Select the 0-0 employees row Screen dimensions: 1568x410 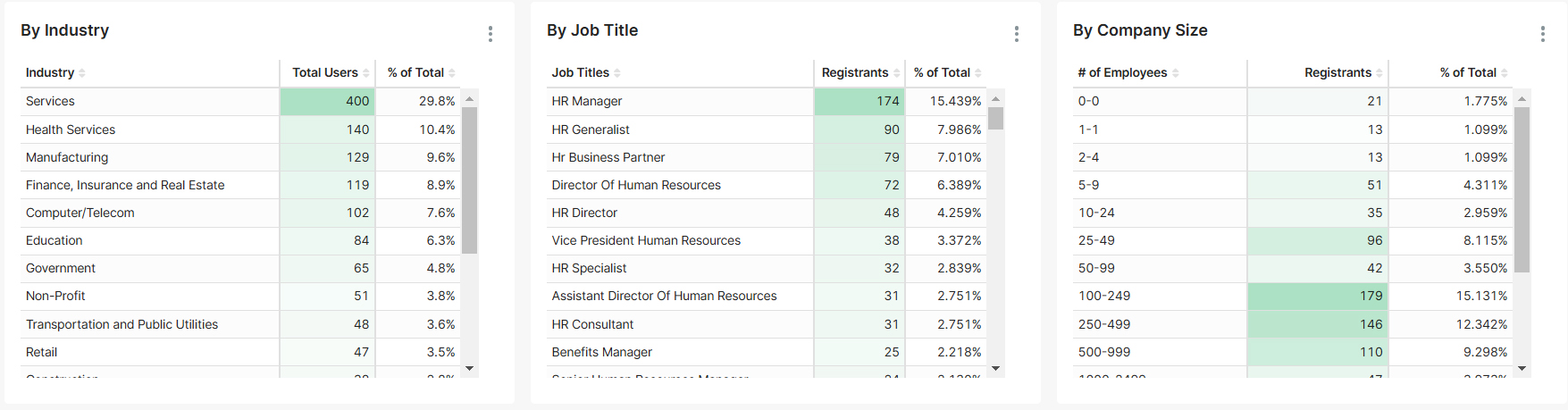[1294, 102]
